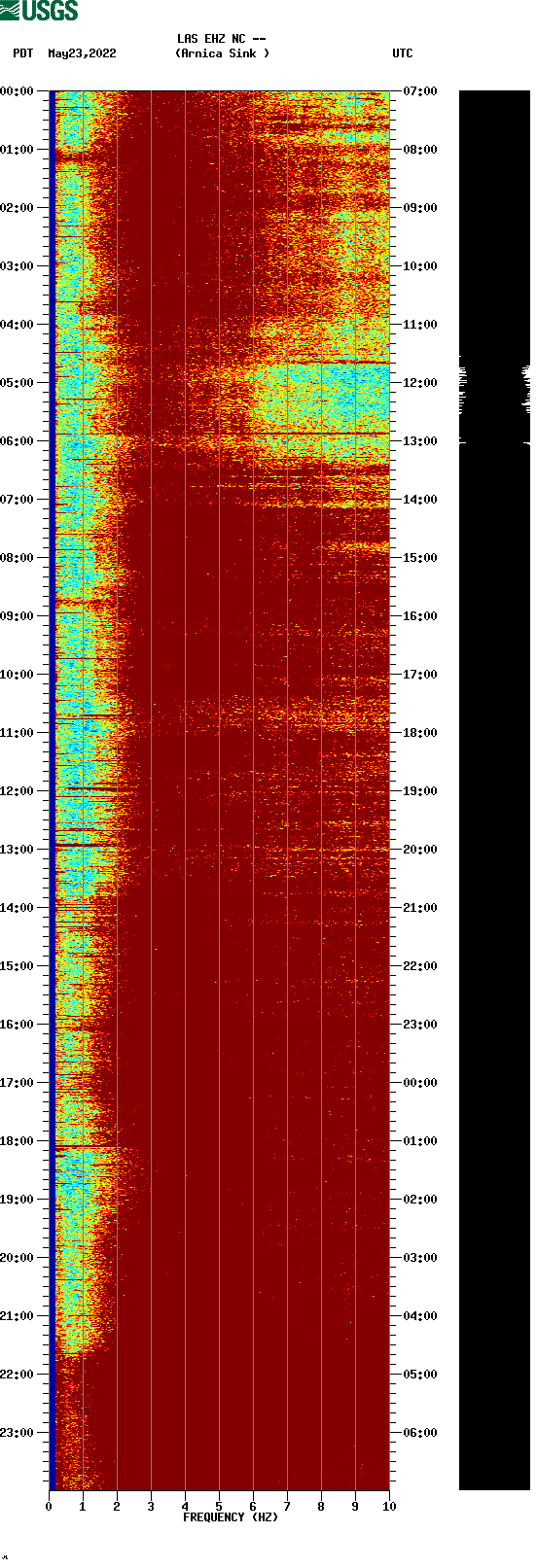This screenshot has height=1568, width=537.
Task: Click the UTC time label '00:00'
Action: point(420,1083)
